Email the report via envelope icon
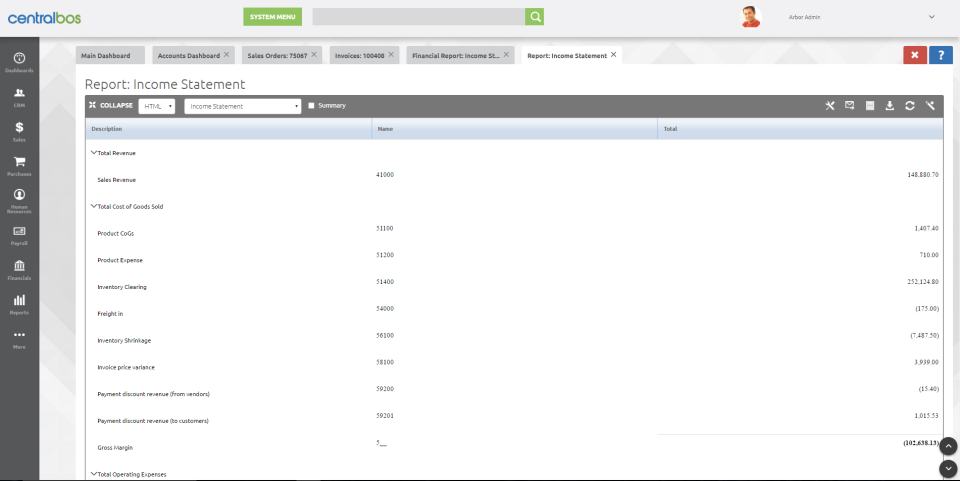 click(850, 106)
